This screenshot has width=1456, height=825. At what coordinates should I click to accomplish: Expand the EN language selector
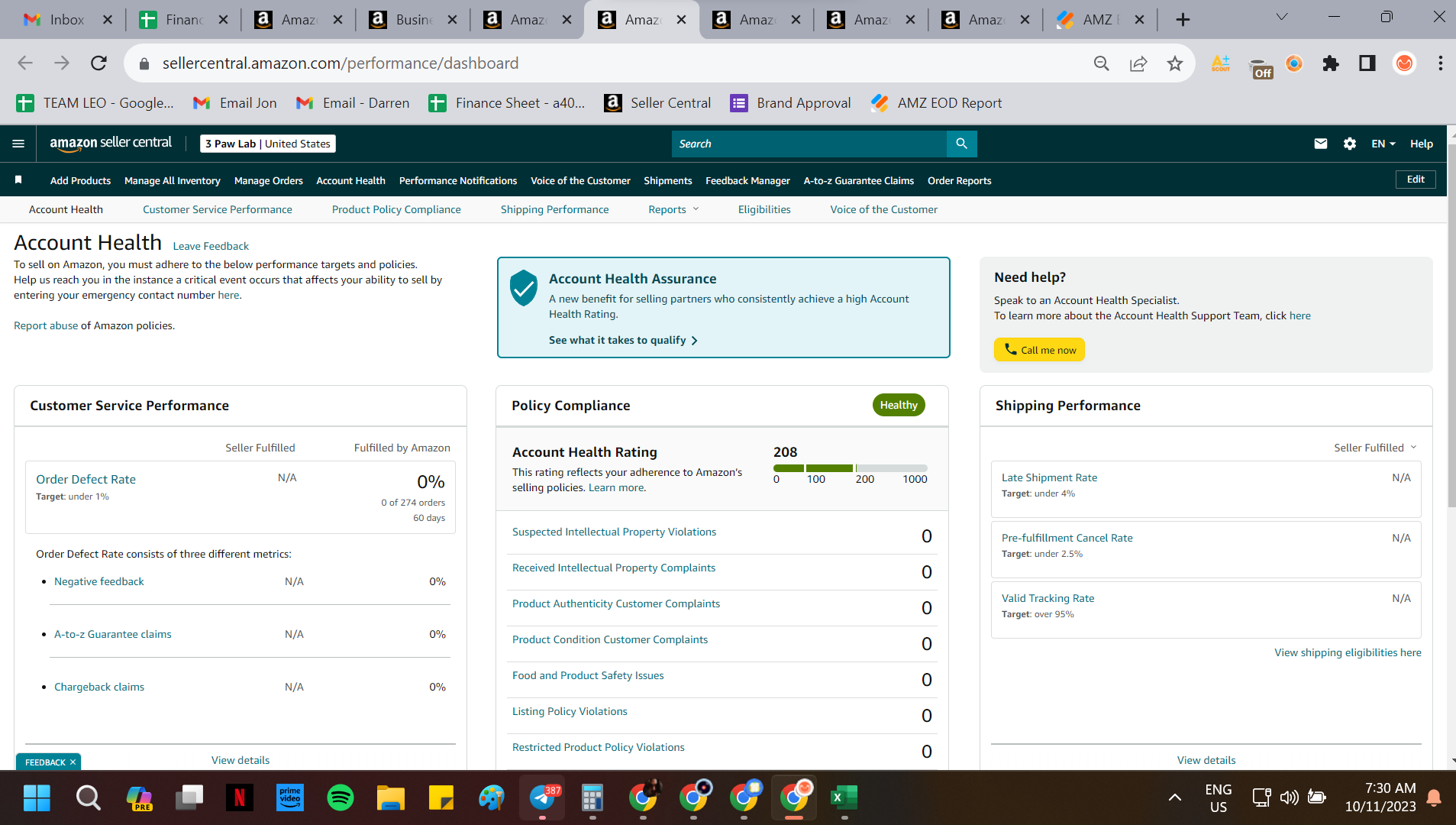pyautogui.click(x=1383, y=144)
